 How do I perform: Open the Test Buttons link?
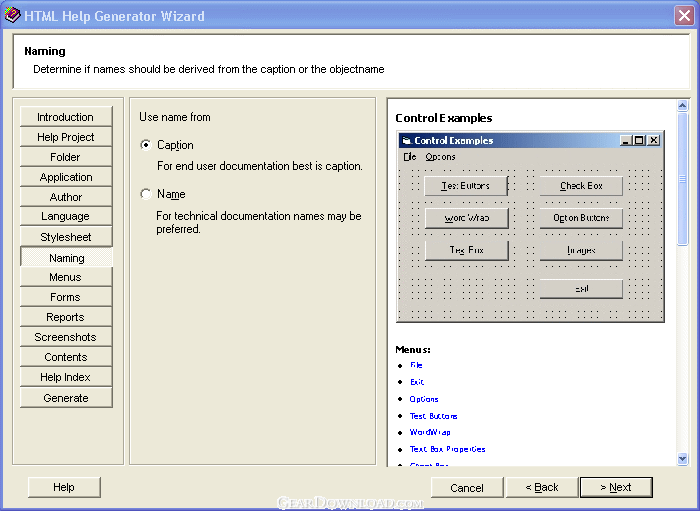(x=433, y=416)
